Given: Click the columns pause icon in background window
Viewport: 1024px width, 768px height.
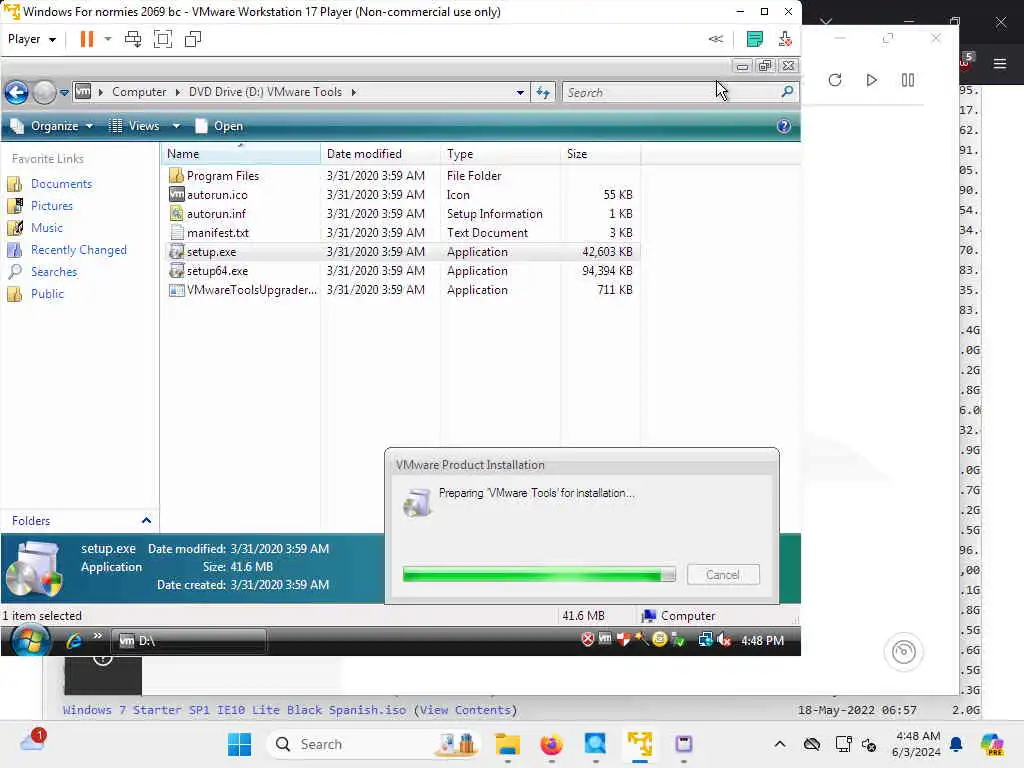Looking at the screenshot, I should tap(908, 80).
